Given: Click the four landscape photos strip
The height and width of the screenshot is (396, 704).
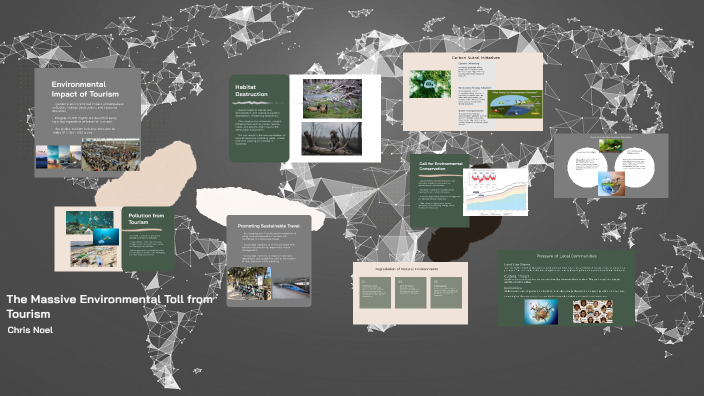Looking at the screenshot, I should [58, 157].
